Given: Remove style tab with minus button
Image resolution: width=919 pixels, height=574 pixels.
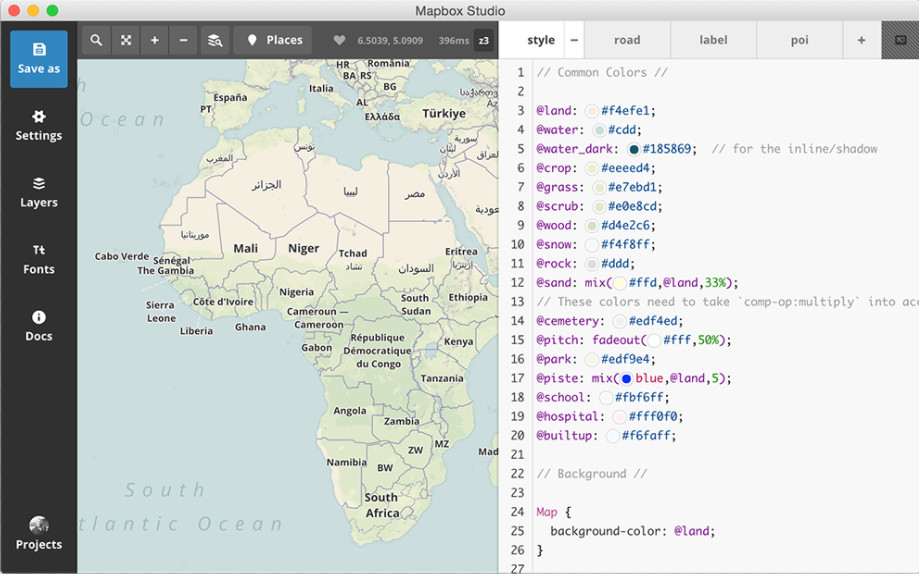Looking at the screenshot, I should coord(574,40).
